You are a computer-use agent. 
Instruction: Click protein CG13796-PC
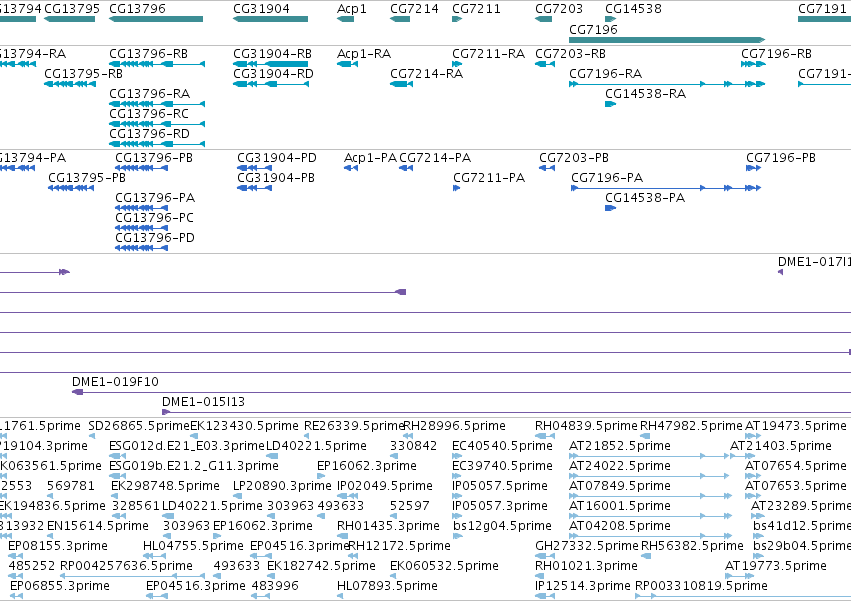141,229
